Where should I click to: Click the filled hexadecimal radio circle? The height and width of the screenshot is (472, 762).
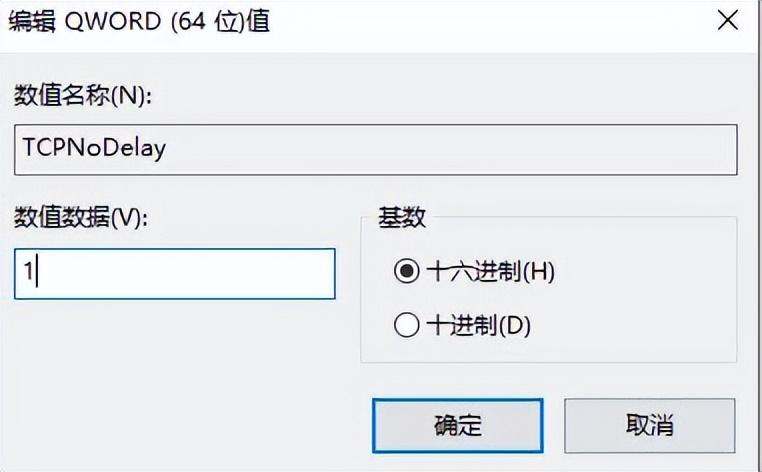pos(408,270)
